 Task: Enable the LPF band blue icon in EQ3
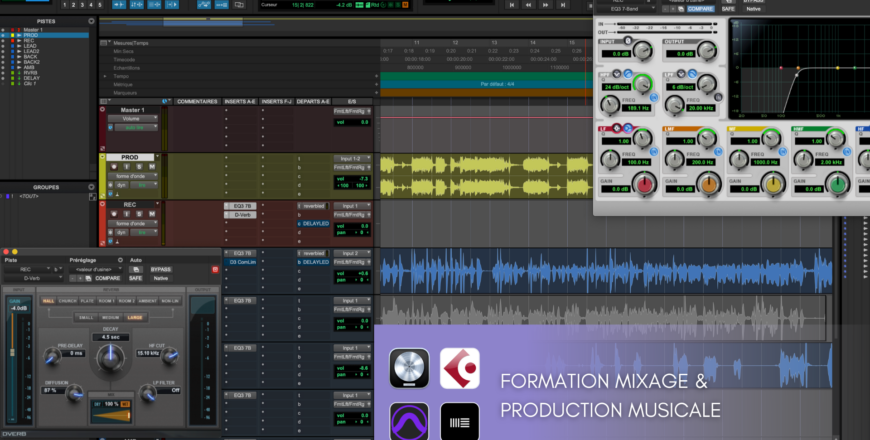click(x=692, y=74)
